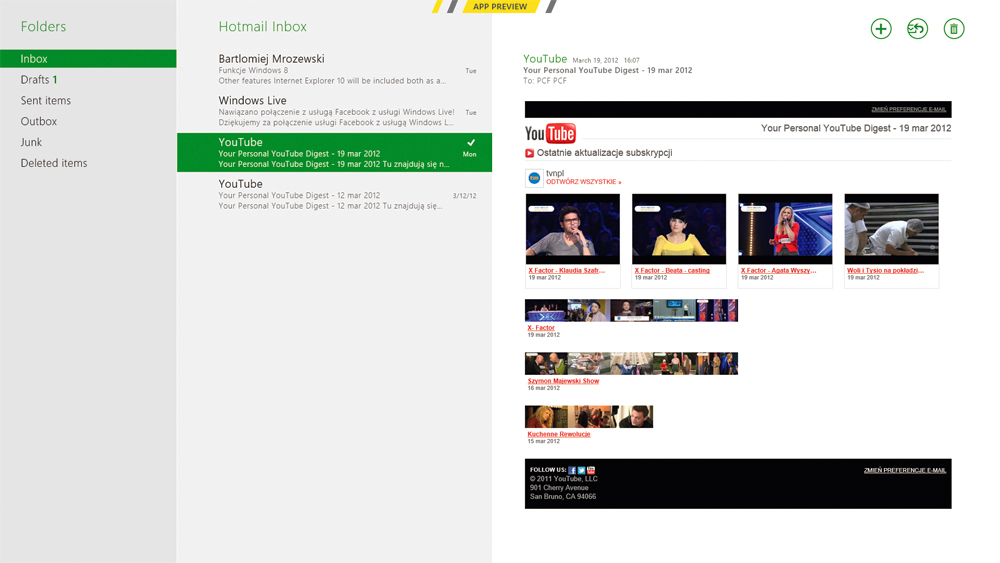Click the ODTWÓRZ WSZYSTKIE link
This screenshot has width=1000, height=563.
[x=583, y=183]
